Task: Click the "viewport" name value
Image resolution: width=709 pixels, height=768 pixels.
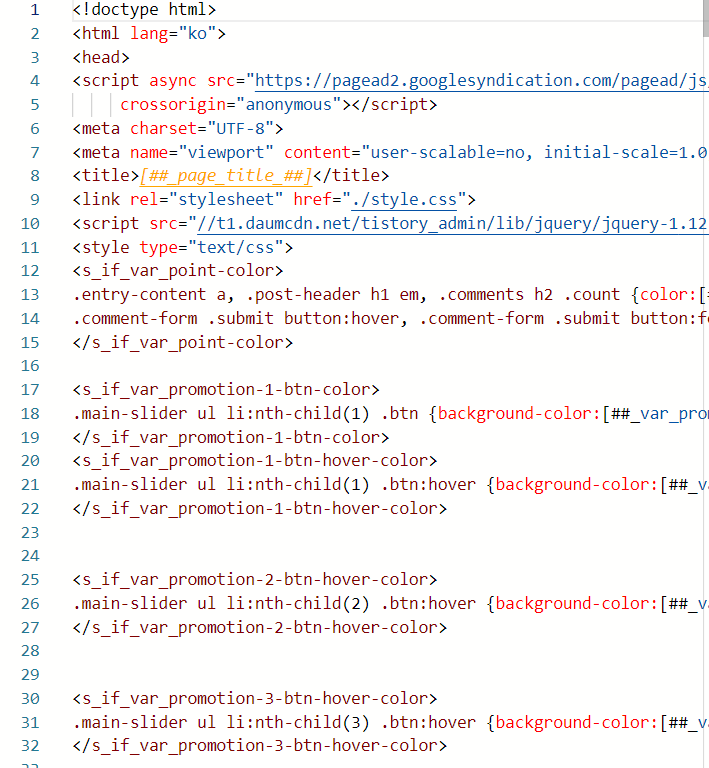Action: (x=226, y=153)
